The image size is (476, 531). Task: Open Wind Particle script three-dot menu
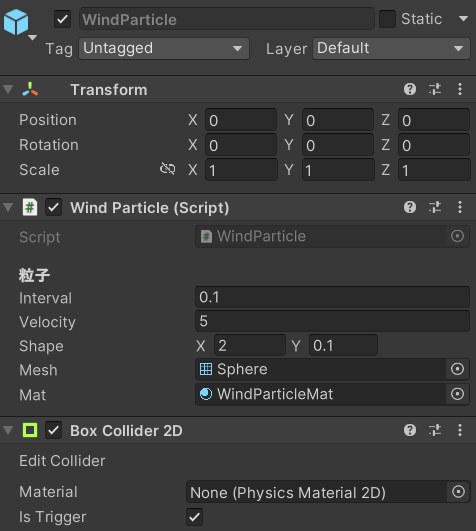[460, 207]
